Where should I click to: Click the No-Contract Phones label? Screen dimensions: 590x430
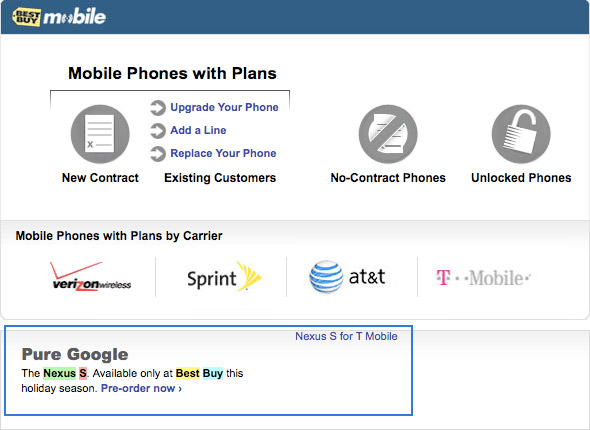point(388,178)
